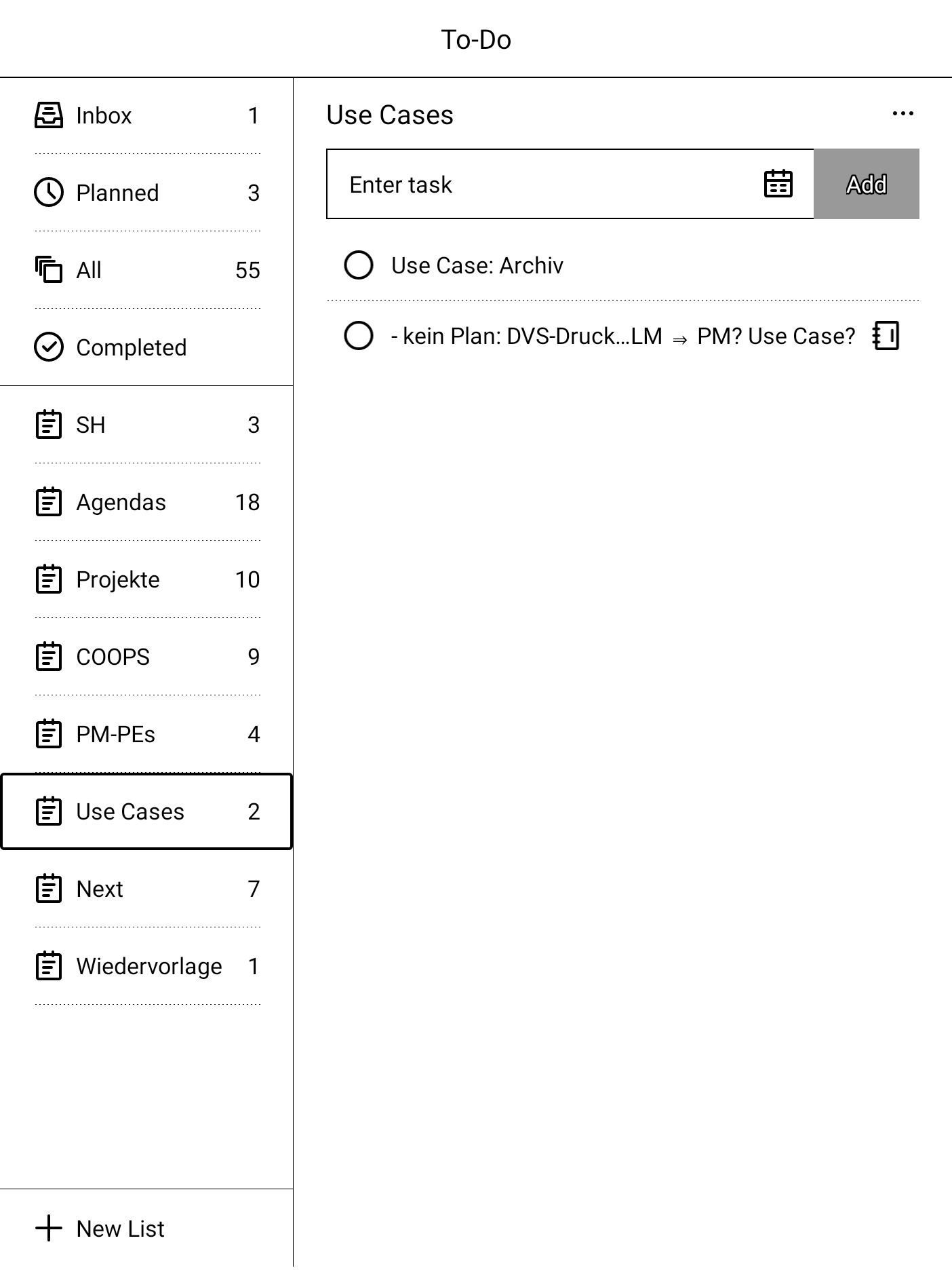Open the due date calendar icon
The width and height of the screenshot is (952, 1270).
778,184
